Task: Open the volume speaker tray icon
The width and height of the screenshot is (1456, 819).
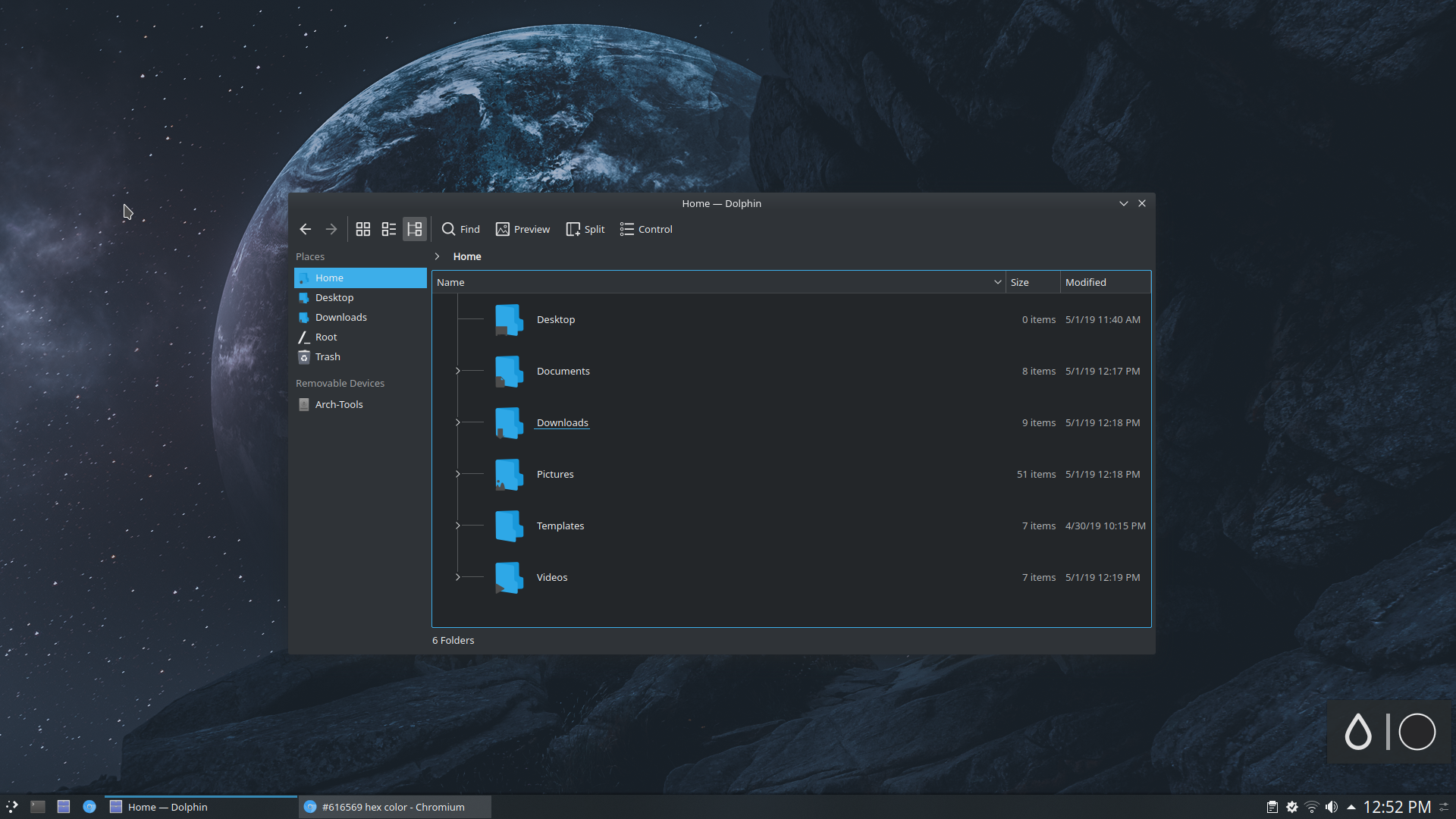Action: pyautogui.click(x=1332, y=807)
